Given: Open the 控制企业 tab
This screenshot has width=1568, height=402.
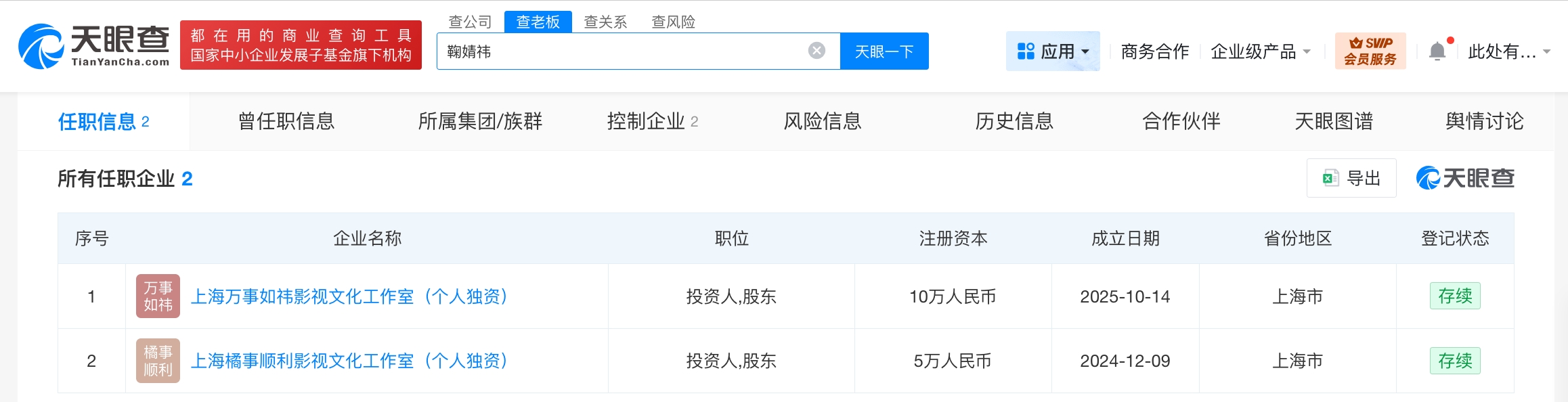Looking at the screenshot, I should (652, 122).
